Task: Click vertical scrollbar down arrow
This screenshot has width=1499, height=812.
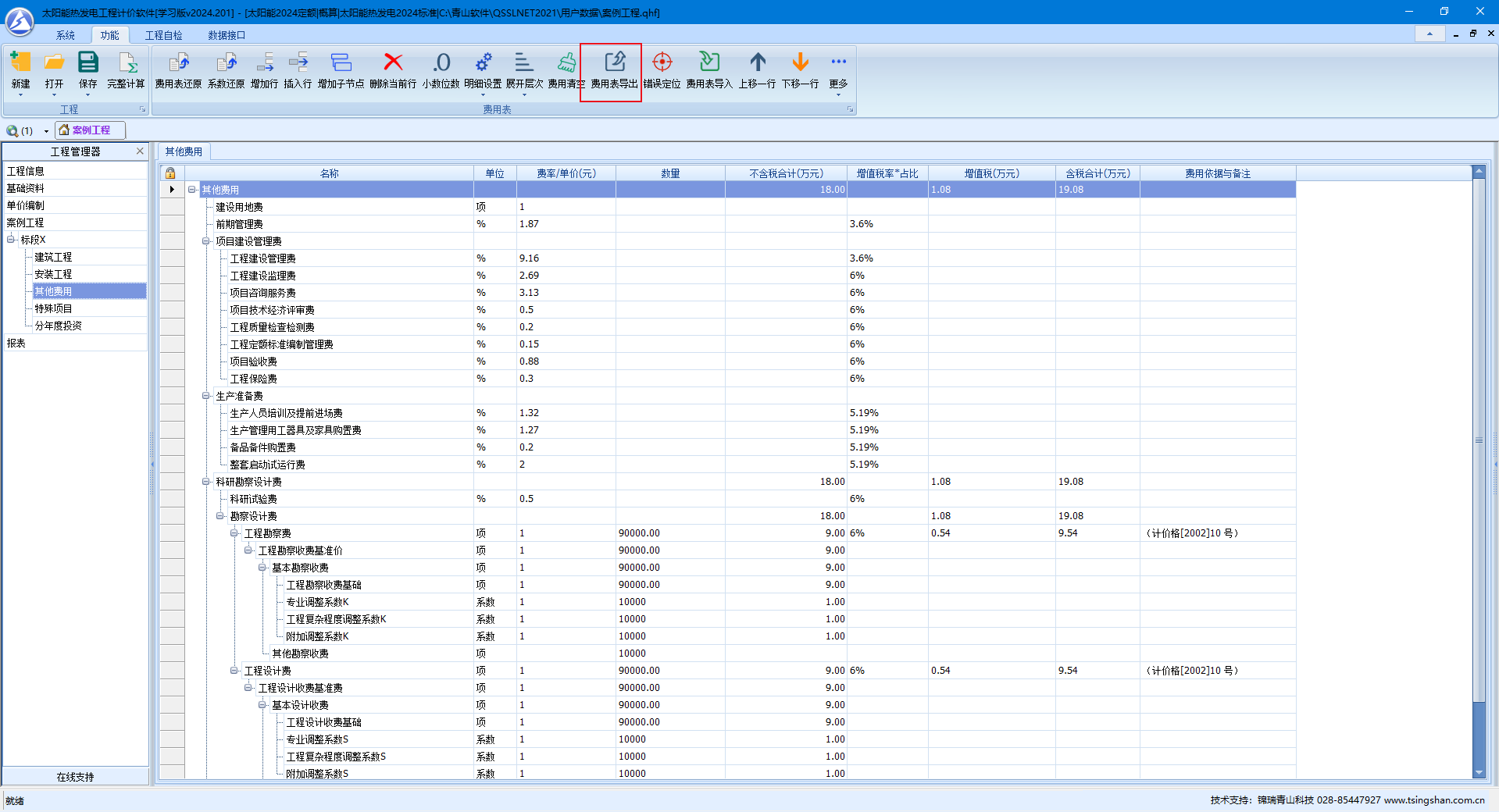Action: (x=1479, y=772)
